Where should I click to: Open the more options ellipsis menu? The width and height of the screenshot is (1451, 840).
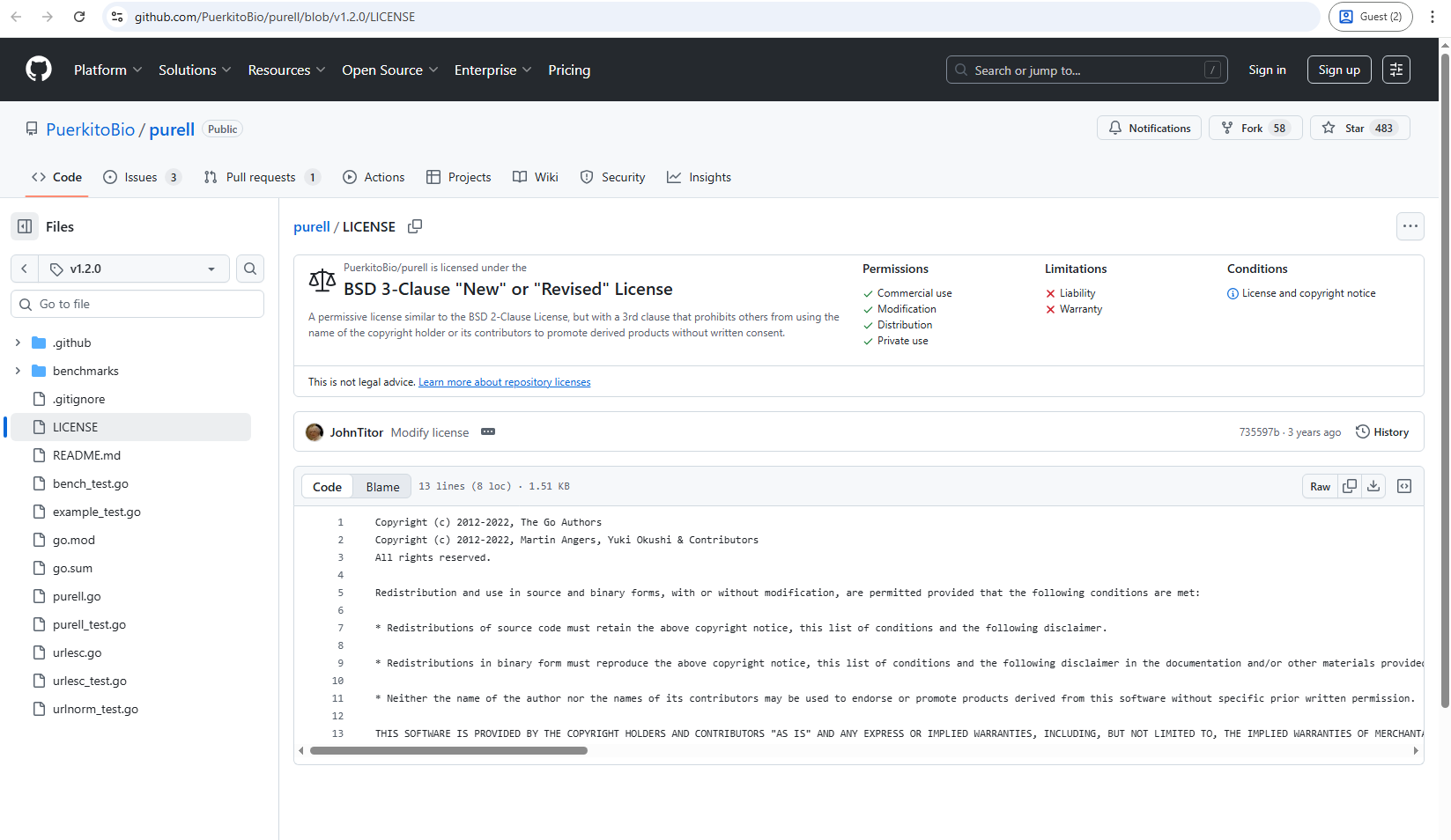[x=1410, y=226]
